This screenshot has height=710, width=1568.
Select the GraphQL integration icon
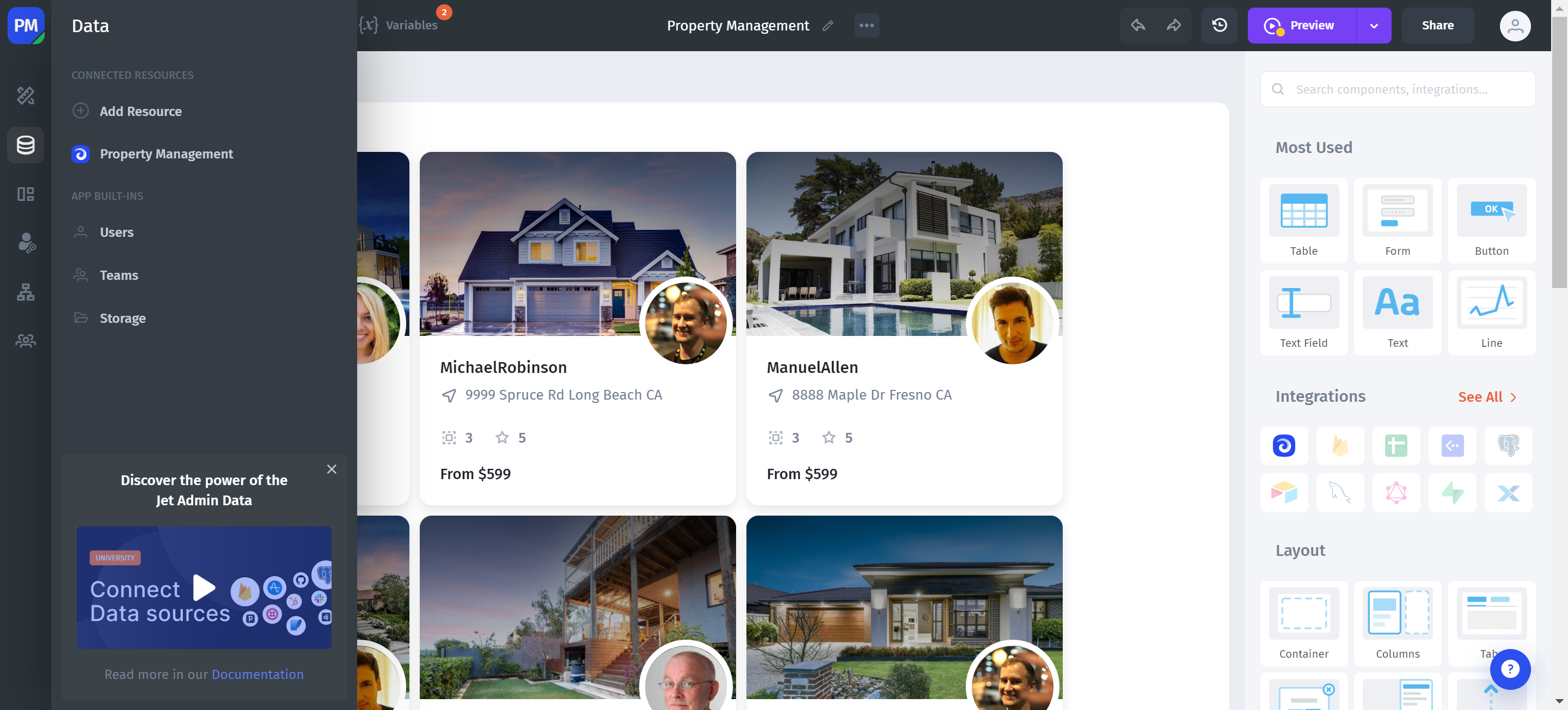1396,493
